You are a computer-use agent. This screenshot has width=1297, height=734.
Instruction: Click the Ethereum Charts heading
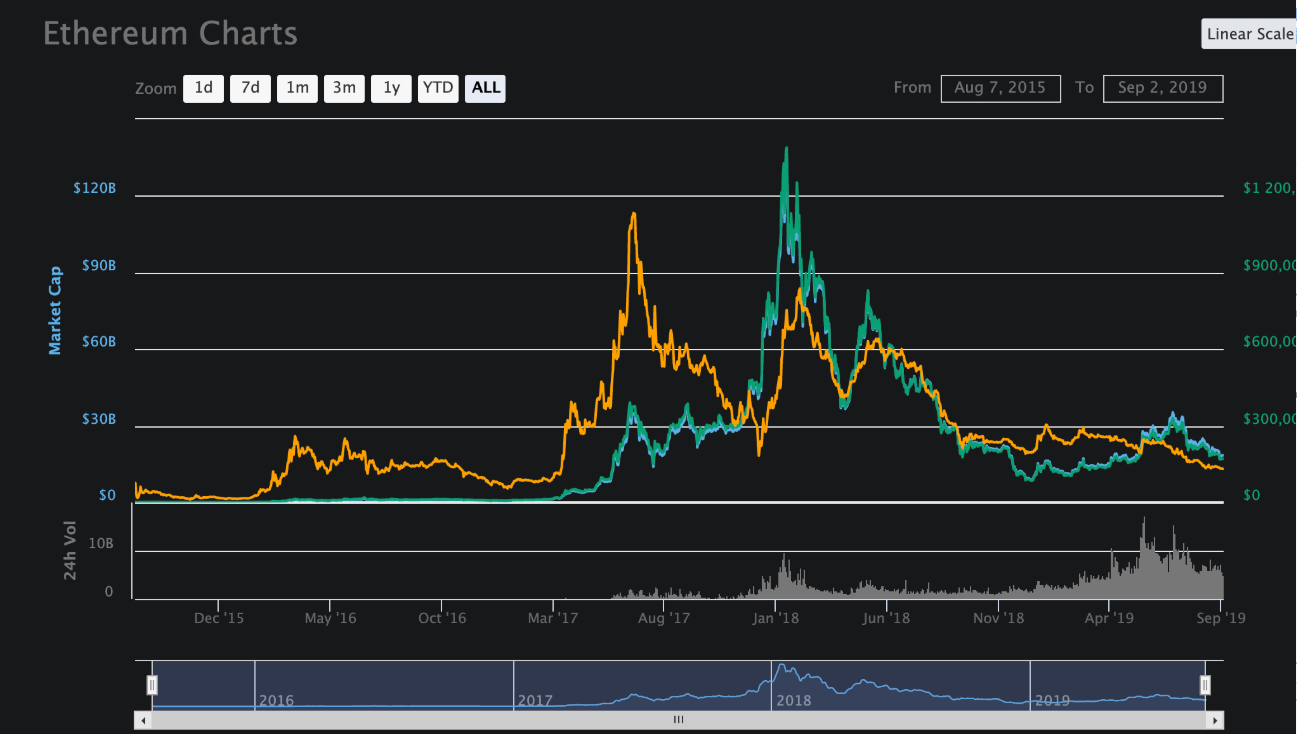170,33
